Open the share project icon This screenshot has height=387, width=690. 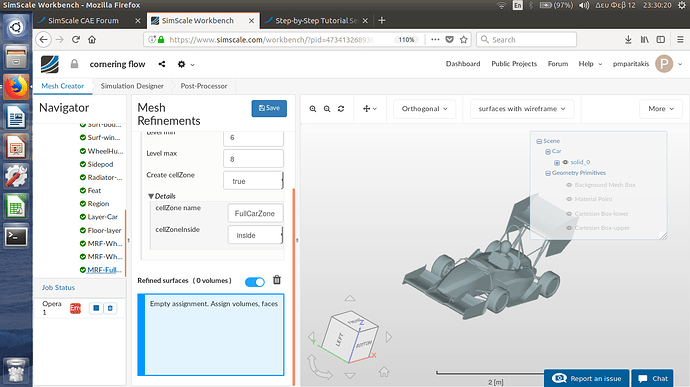[x=162, y=64]
